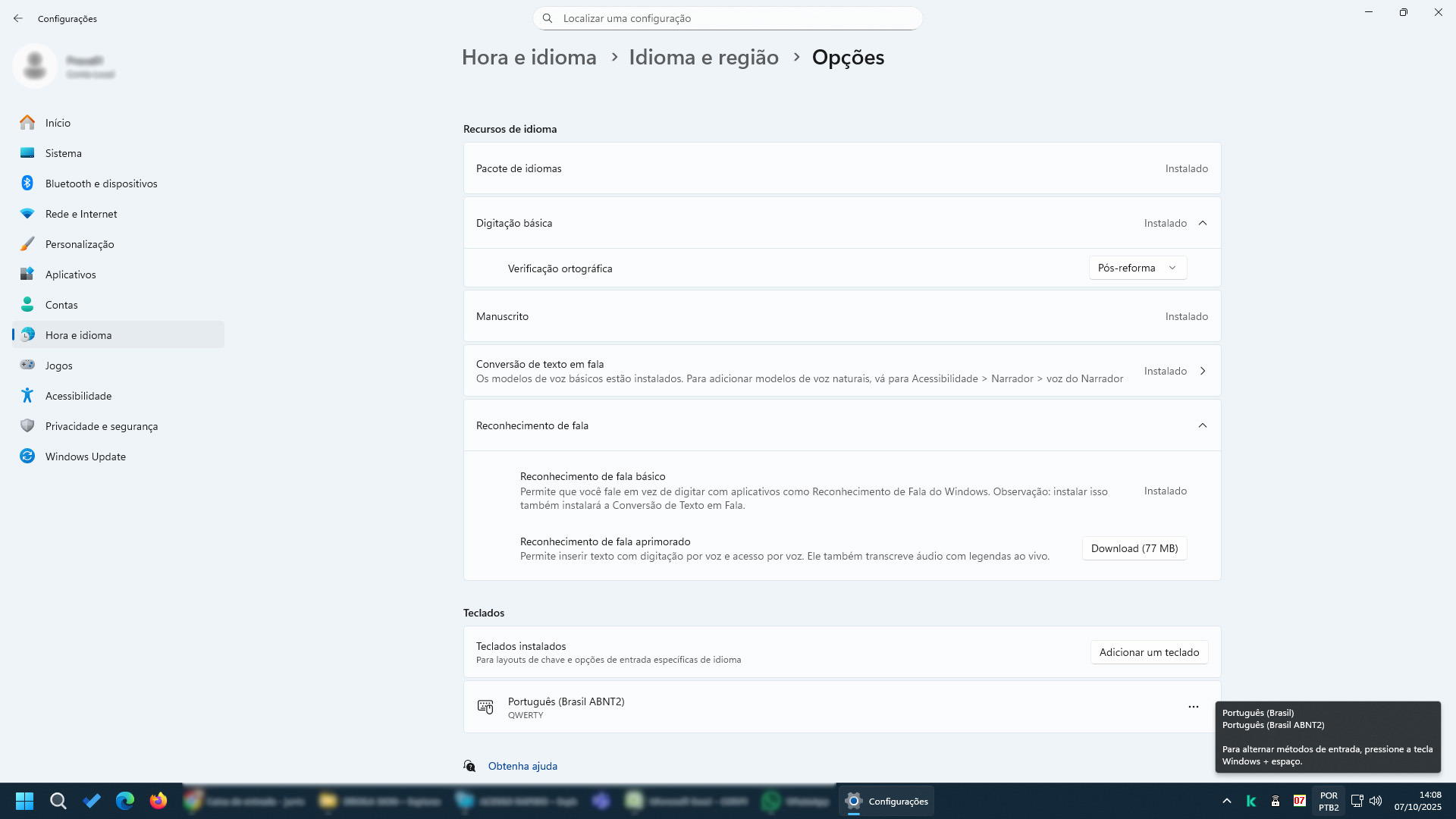Open Rede e Internet section
The height and width of the screenshot is (819, 1456).
[x=118, y=214]
